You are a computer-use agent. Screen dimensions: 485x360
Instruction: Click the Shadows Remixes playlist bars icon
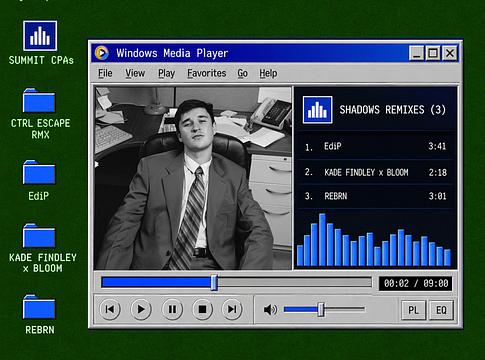pos(317,110)
